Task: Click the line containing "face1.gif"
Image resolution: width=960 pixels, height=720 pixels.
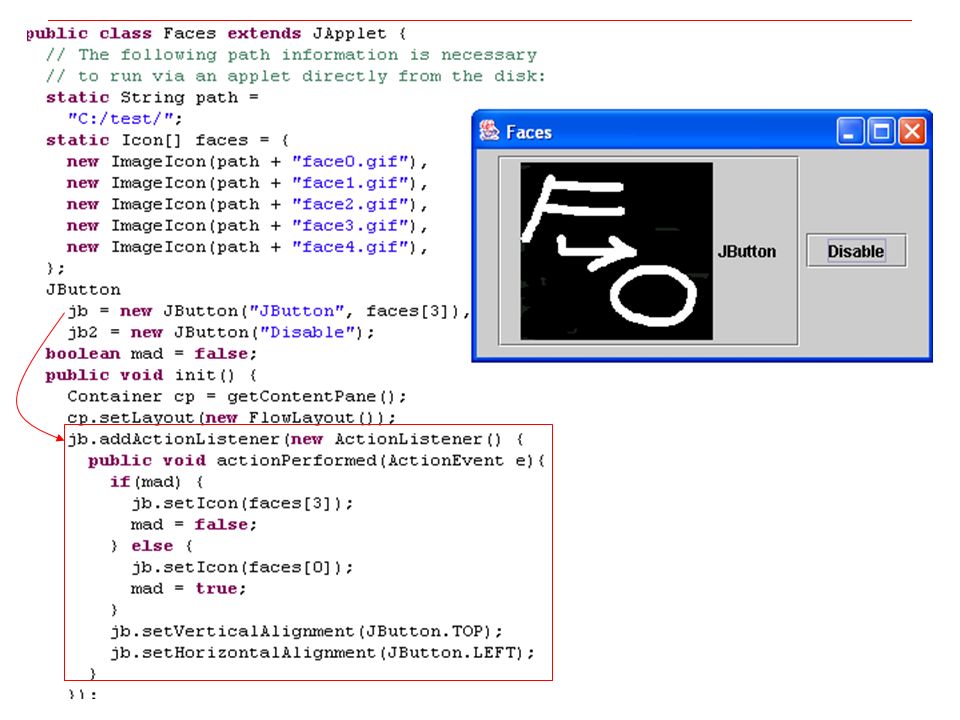Action: coord(247,183)
